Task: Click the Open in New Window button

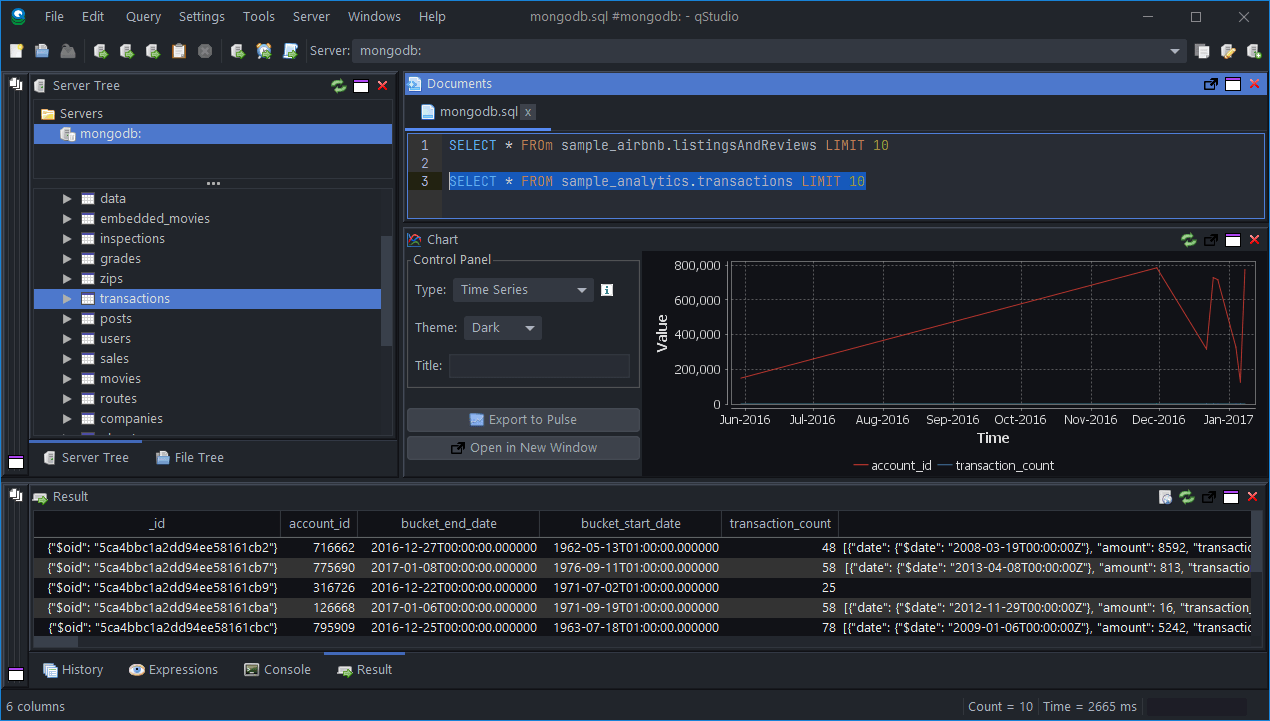Action: click(x=523, y=448)
